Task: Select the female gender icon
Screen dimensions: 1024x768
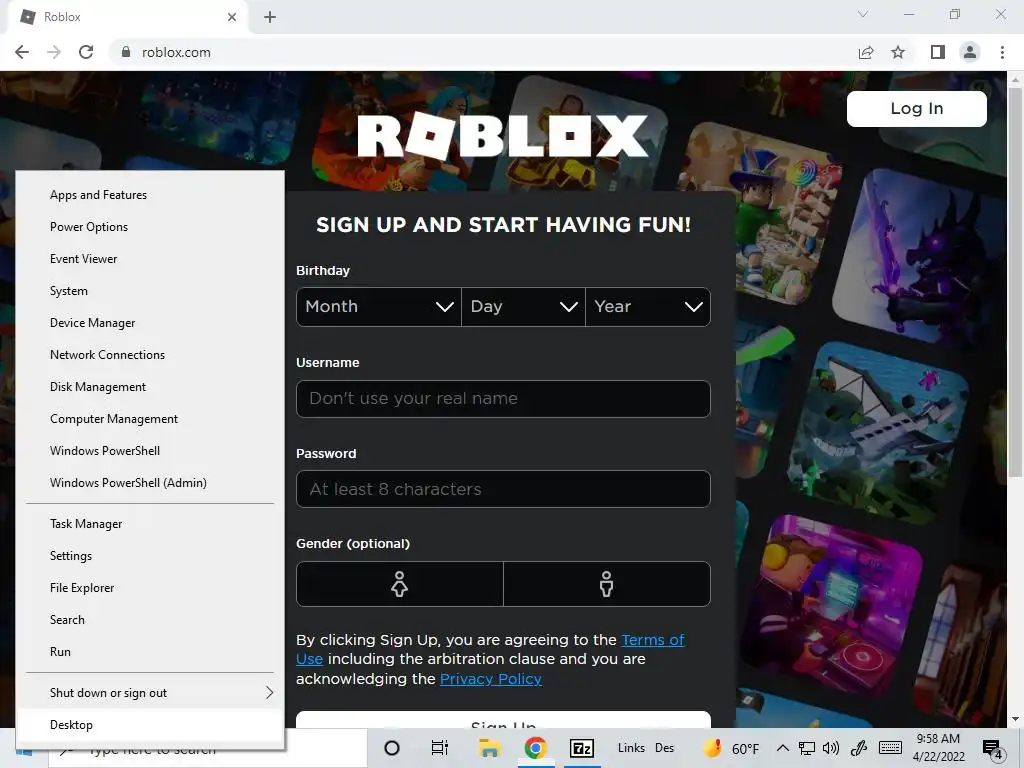Action: [400, 584]
